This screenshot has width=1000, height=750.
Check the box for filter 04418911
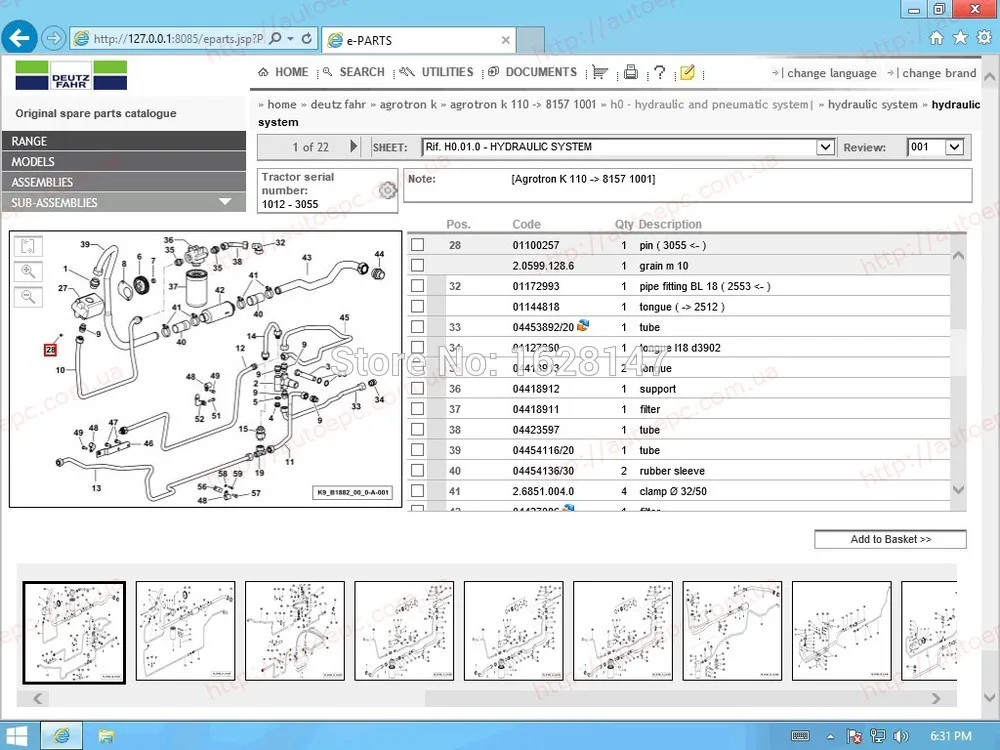418,408
